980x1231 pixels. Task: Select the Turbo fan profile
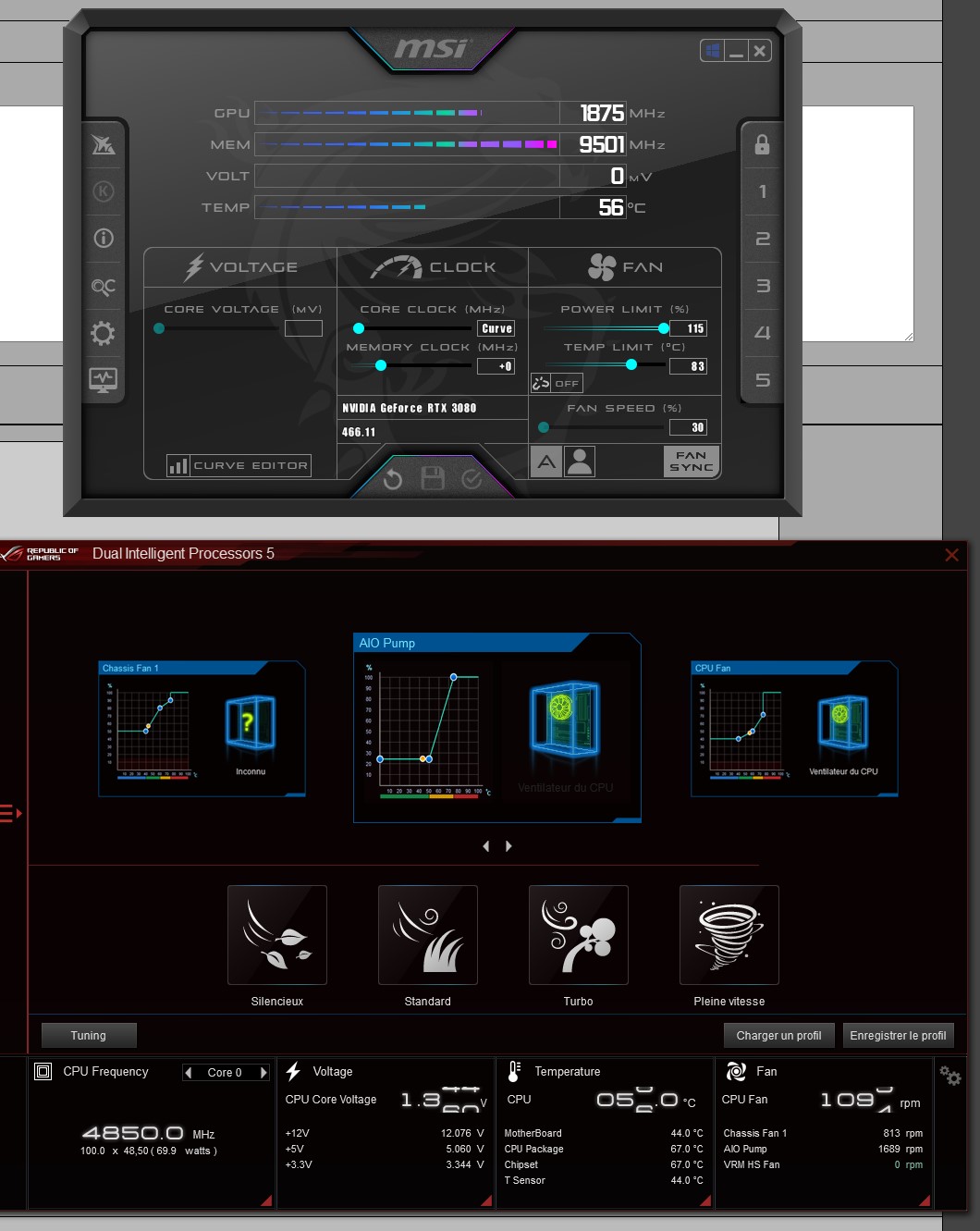(578, 935)
